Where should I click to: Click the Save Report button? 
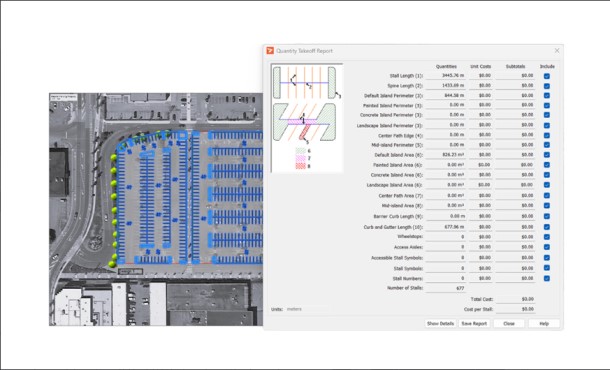(474, 324)
